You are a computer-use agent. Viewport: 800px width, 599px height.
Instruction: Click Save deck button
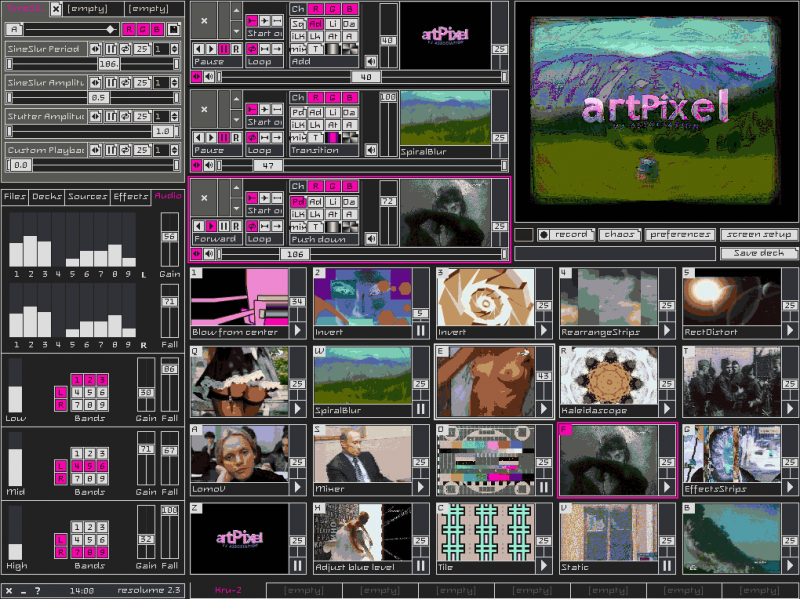pyautogui.click(x=759, y=253)
